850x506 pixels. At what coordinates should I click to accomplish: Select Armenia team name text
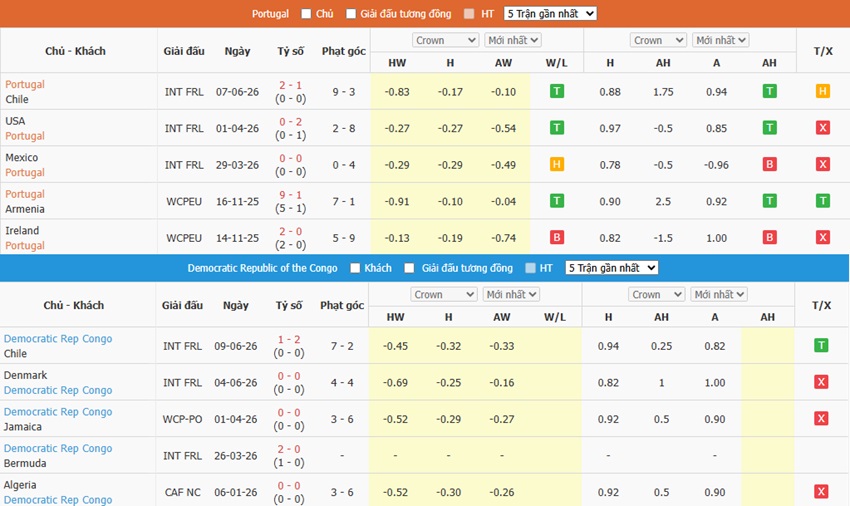pos(25,209)
